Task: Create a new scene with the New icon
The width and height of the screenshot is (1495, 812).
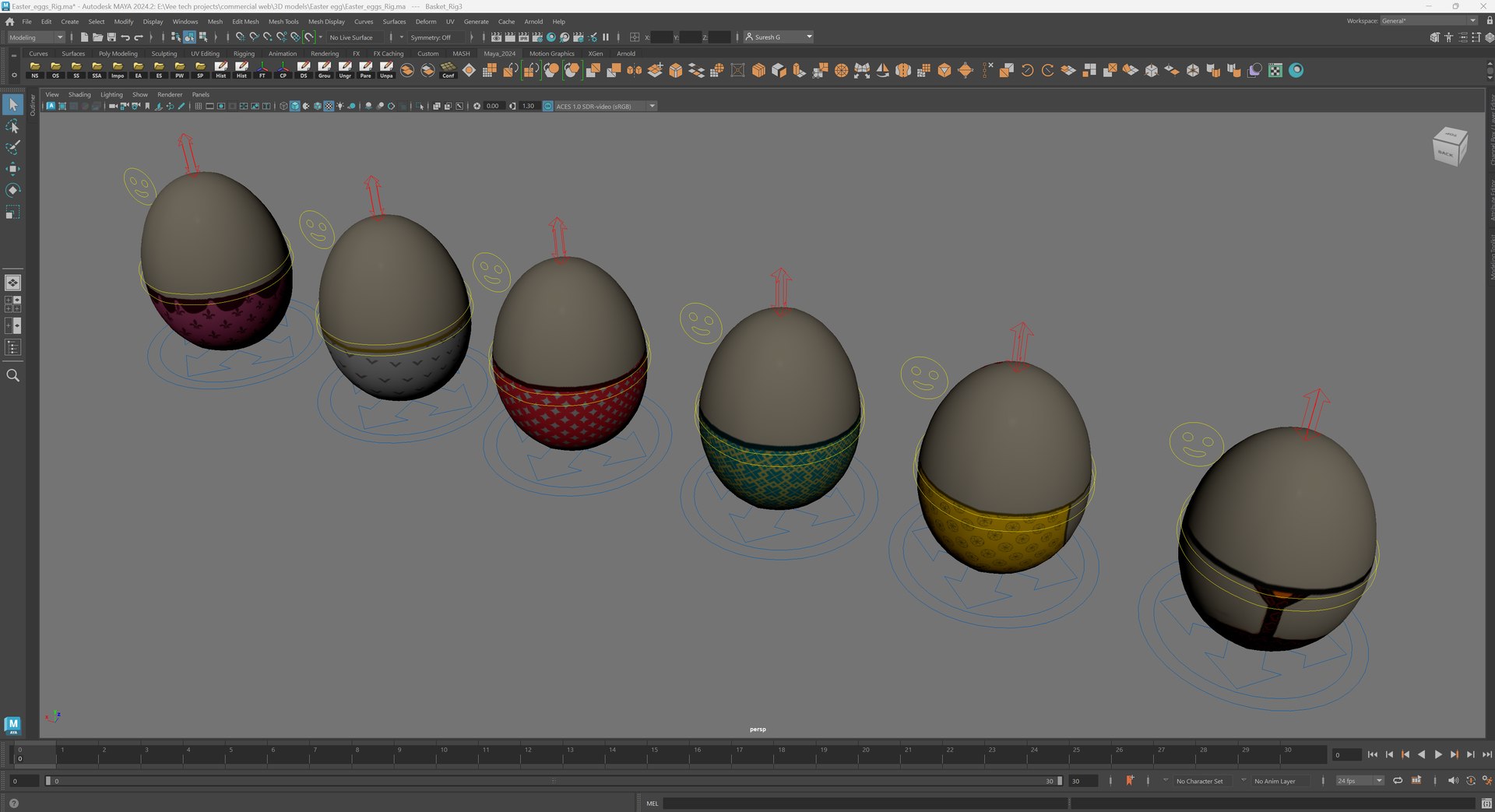Action: (84, 37)
